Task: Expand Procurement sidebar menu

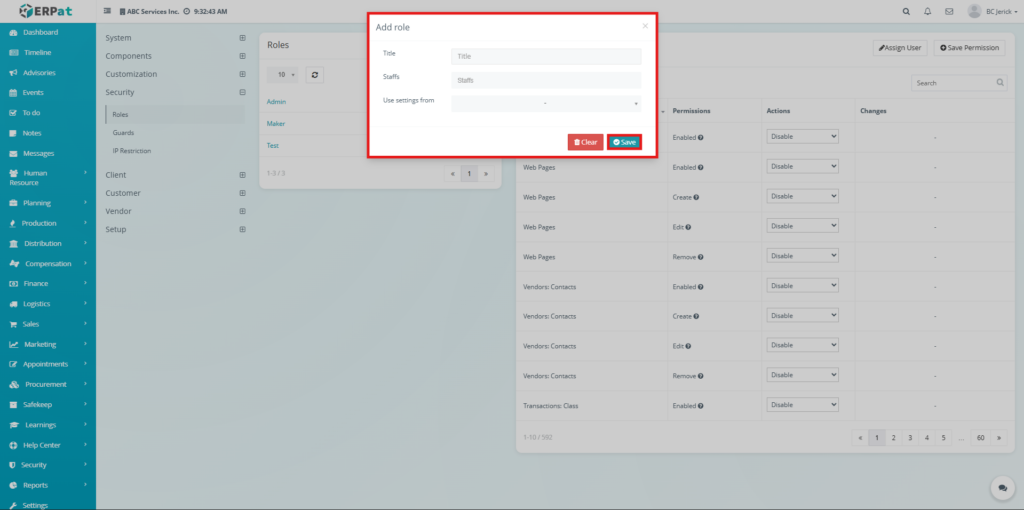Action: [x=48, y=385]
